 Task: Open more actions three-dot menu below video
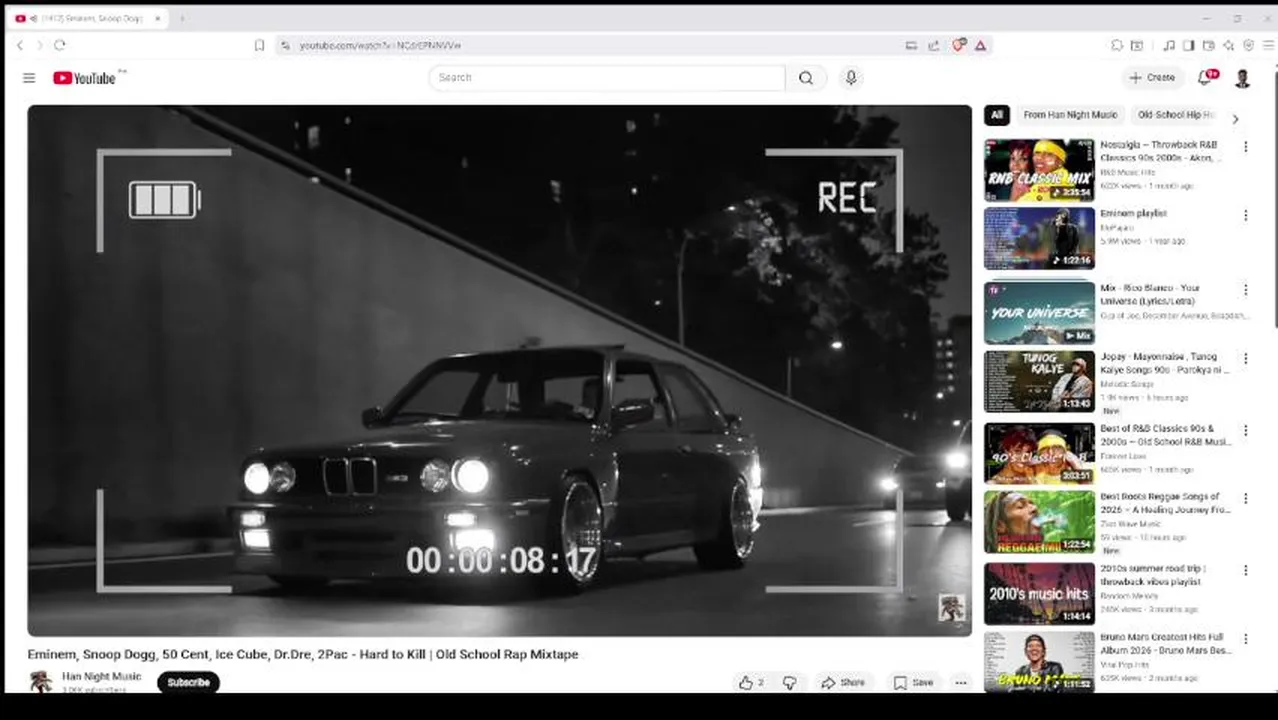coord(961,683)
